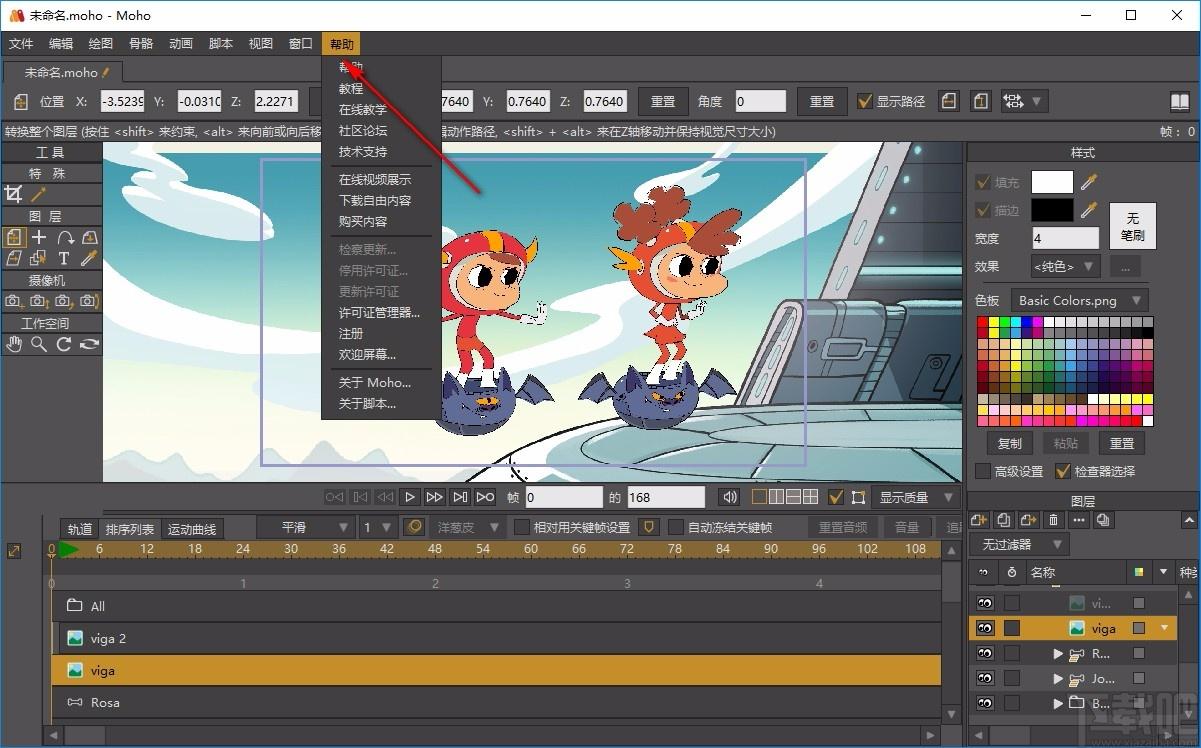This screenshot has height=748, width=1201.
Task: Select the Eyedropper tool in layer tools
Action: (x=89, y=258)
